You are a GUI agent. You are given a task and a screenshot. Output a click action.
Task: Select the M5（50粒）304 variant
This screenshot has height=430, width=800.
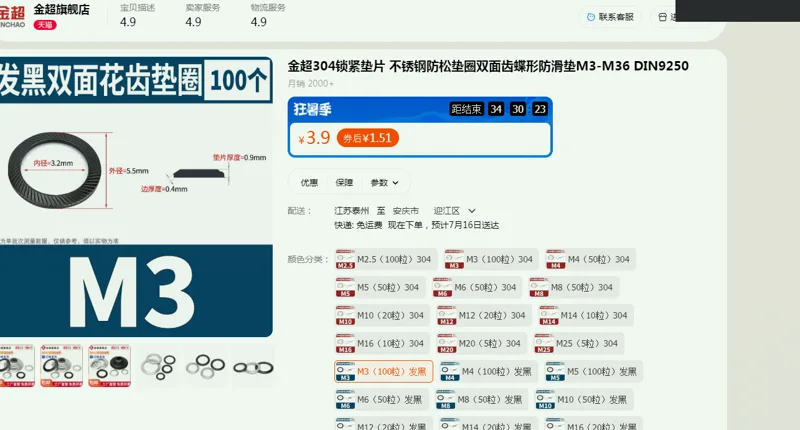click(x=381, y=287)
